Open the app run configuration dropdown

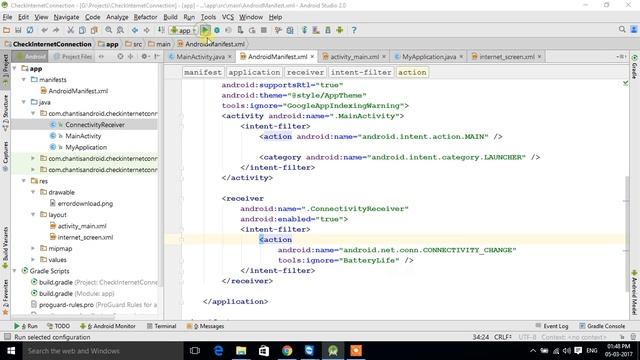pos(183,30)
